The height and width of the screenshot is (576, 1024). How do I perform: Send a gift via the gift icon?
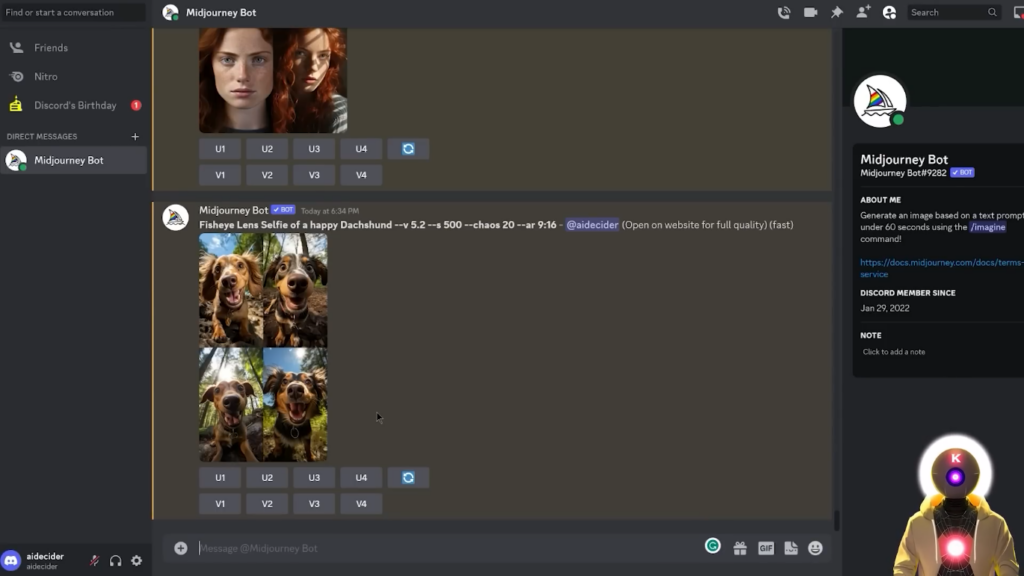pyautogui.click(x=740, y=548)
